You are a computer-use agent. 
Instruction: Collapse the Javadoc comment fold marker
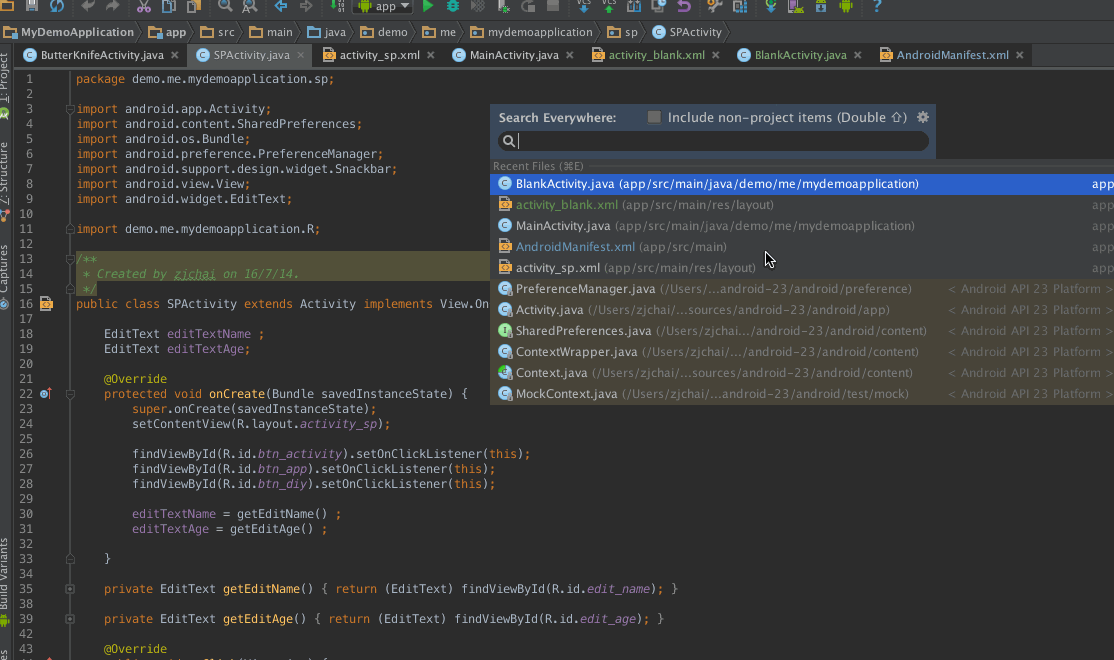click(x=70, y=259)
